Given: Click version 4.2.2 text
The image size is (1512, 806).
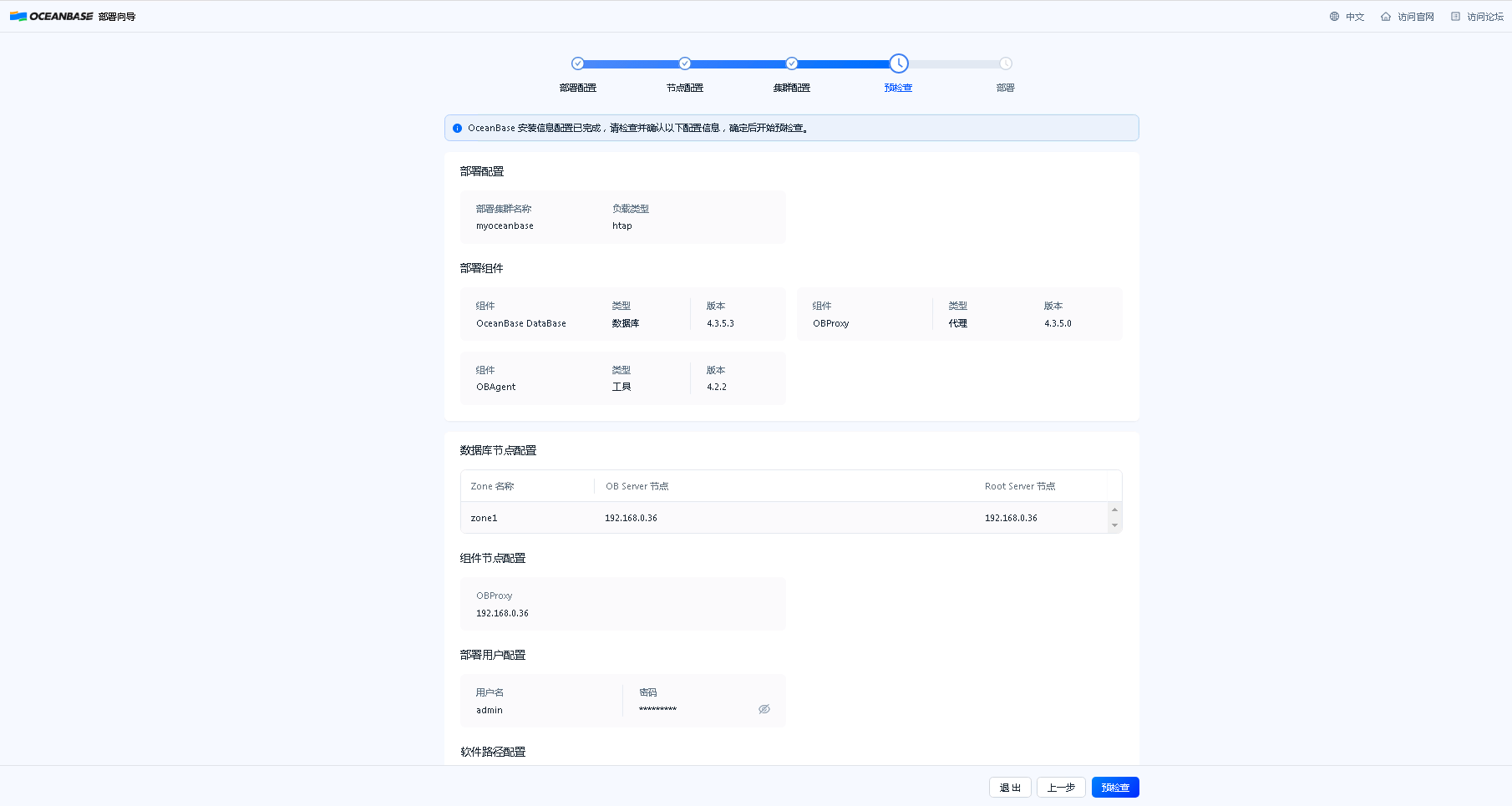Looking at the screenshot, I should coord(717,388).
